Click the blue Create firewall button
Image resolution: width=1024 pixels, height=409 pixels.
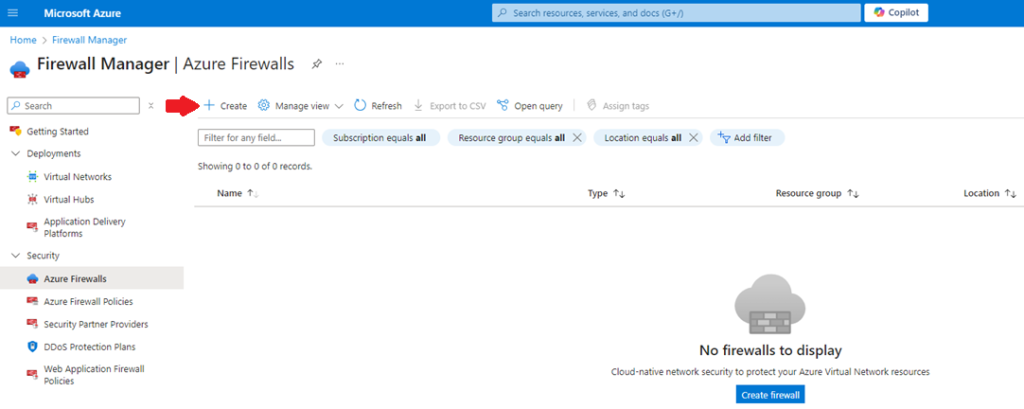[771, 395]
